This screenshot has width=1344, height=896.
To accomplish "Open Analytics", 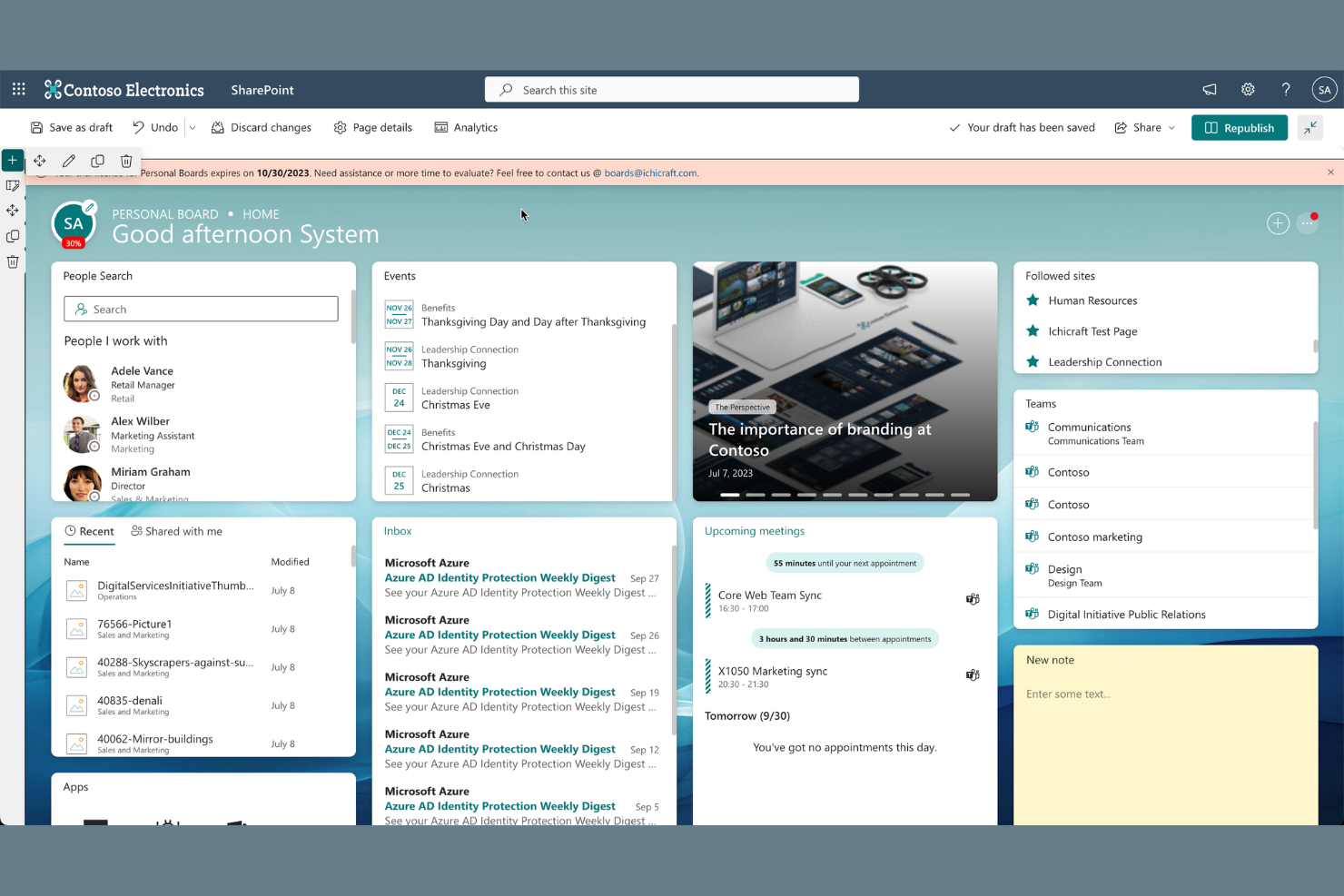I will [466, 128].
